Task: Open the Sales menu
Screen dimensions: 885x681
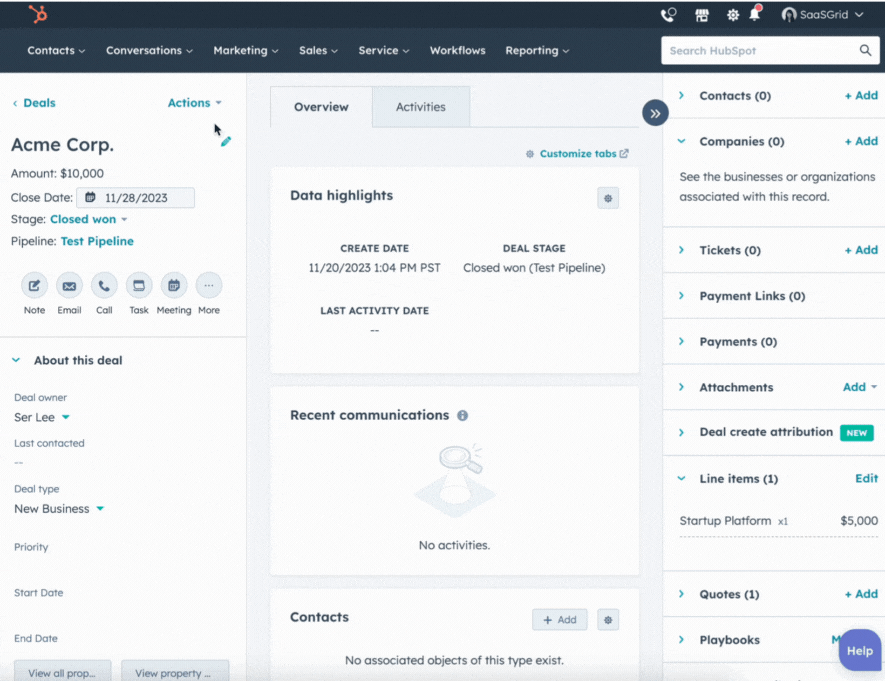Action: pyautogui.click(x=318, y=50)
